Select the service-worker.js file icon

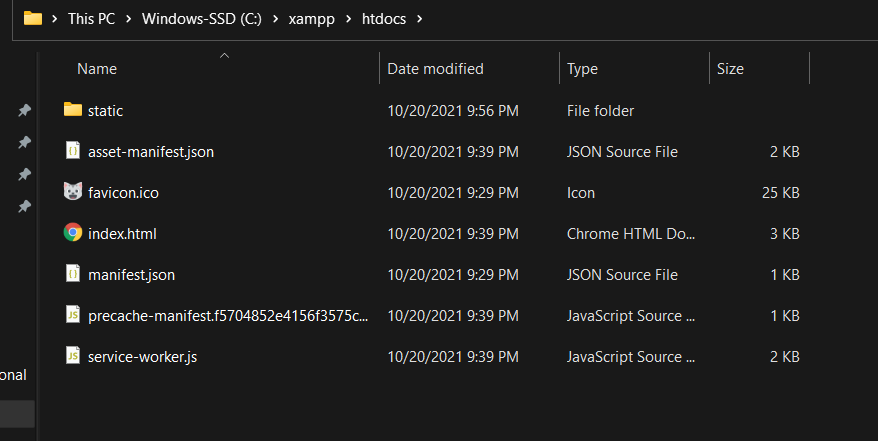73,355
